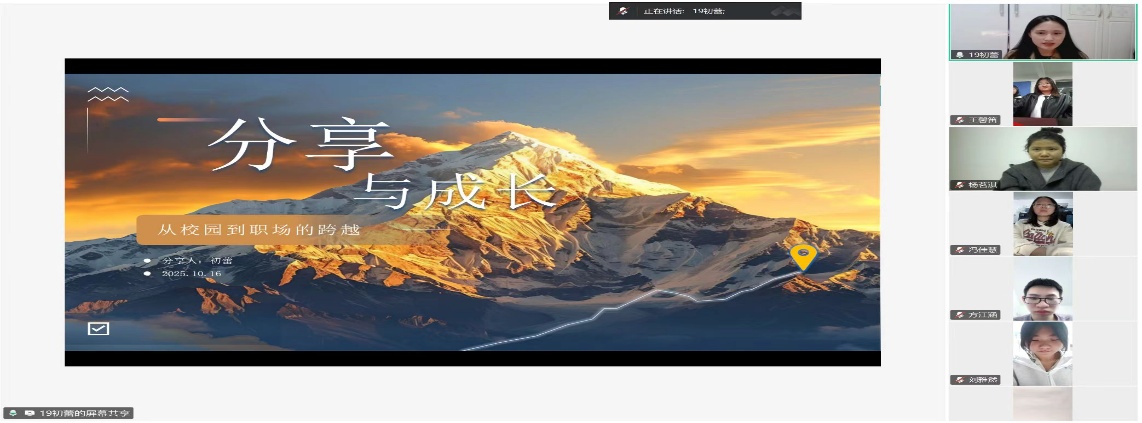Click the mic icon on 杨若淑's video label

pyautogui.click(x=959, y=185)
